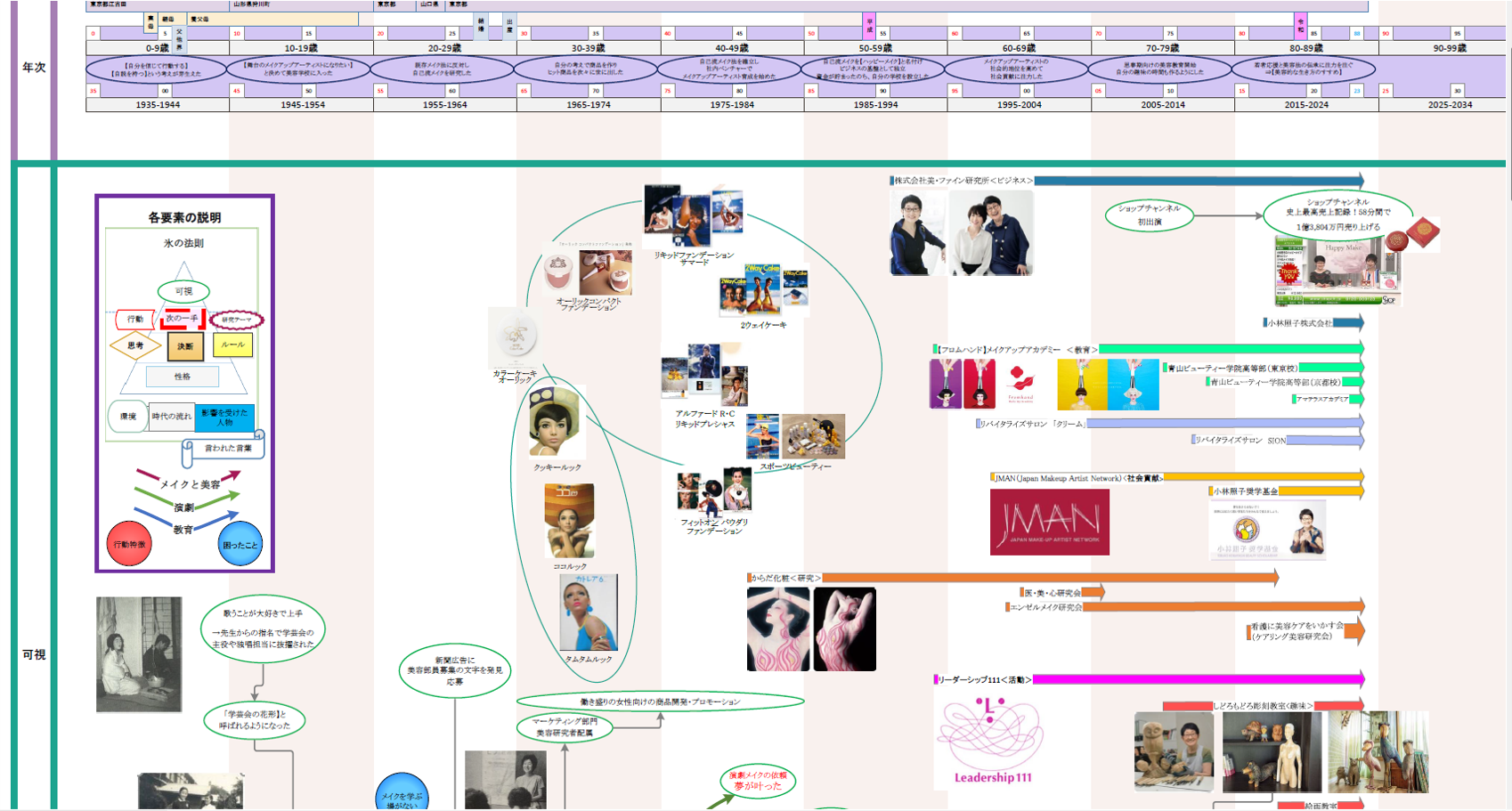Click the 1965-1974 decade cell
Screen dimensions: 1512x811
pos(589,105)
